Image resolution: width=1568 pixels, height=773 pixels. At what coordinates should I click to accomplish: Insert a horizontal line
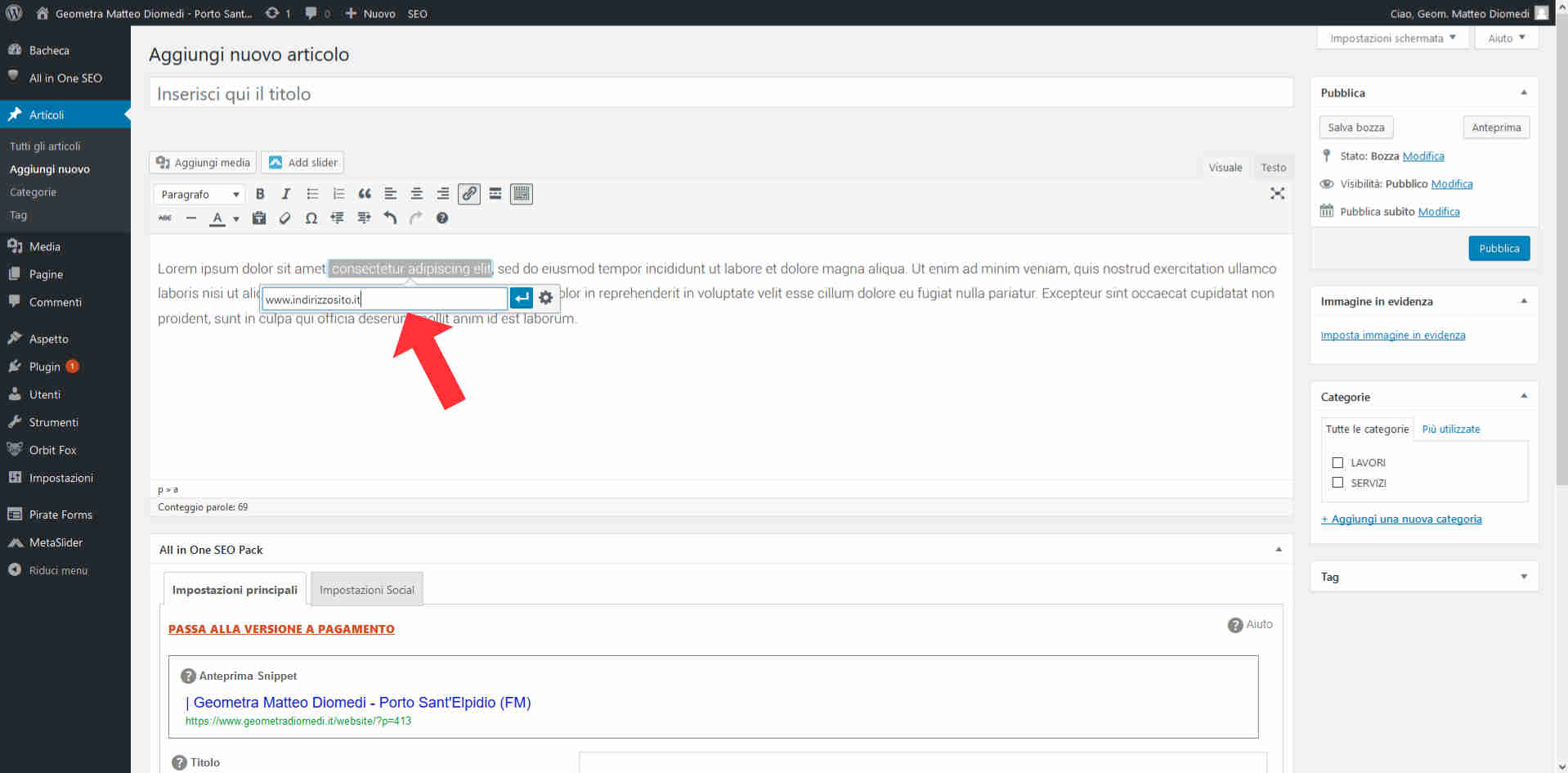pyautogui.click(x=191, y=218)
